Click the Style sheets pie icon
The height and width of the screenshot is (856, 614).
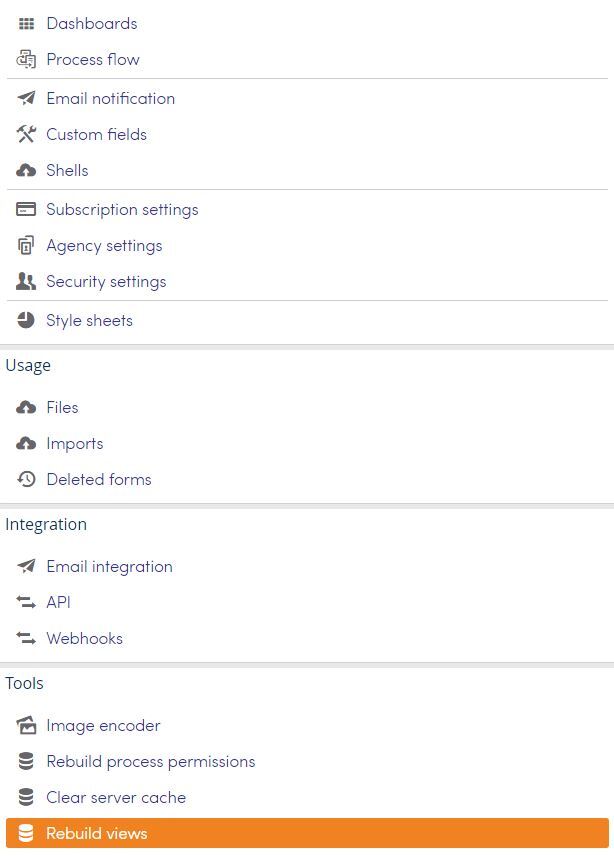tap(26, 320)
